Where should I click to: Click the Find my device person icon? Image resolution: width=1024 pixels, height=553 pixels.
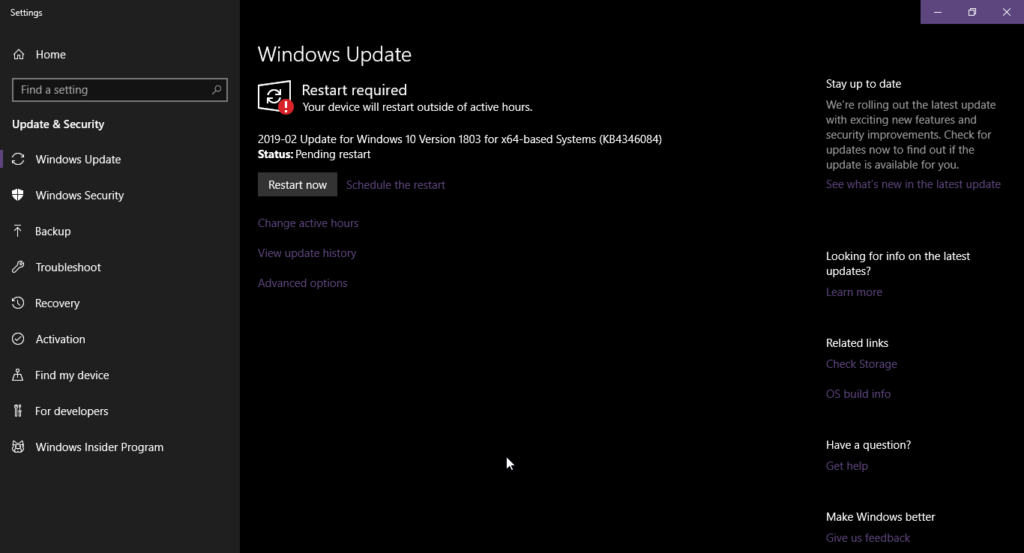(x=18, y=375)
